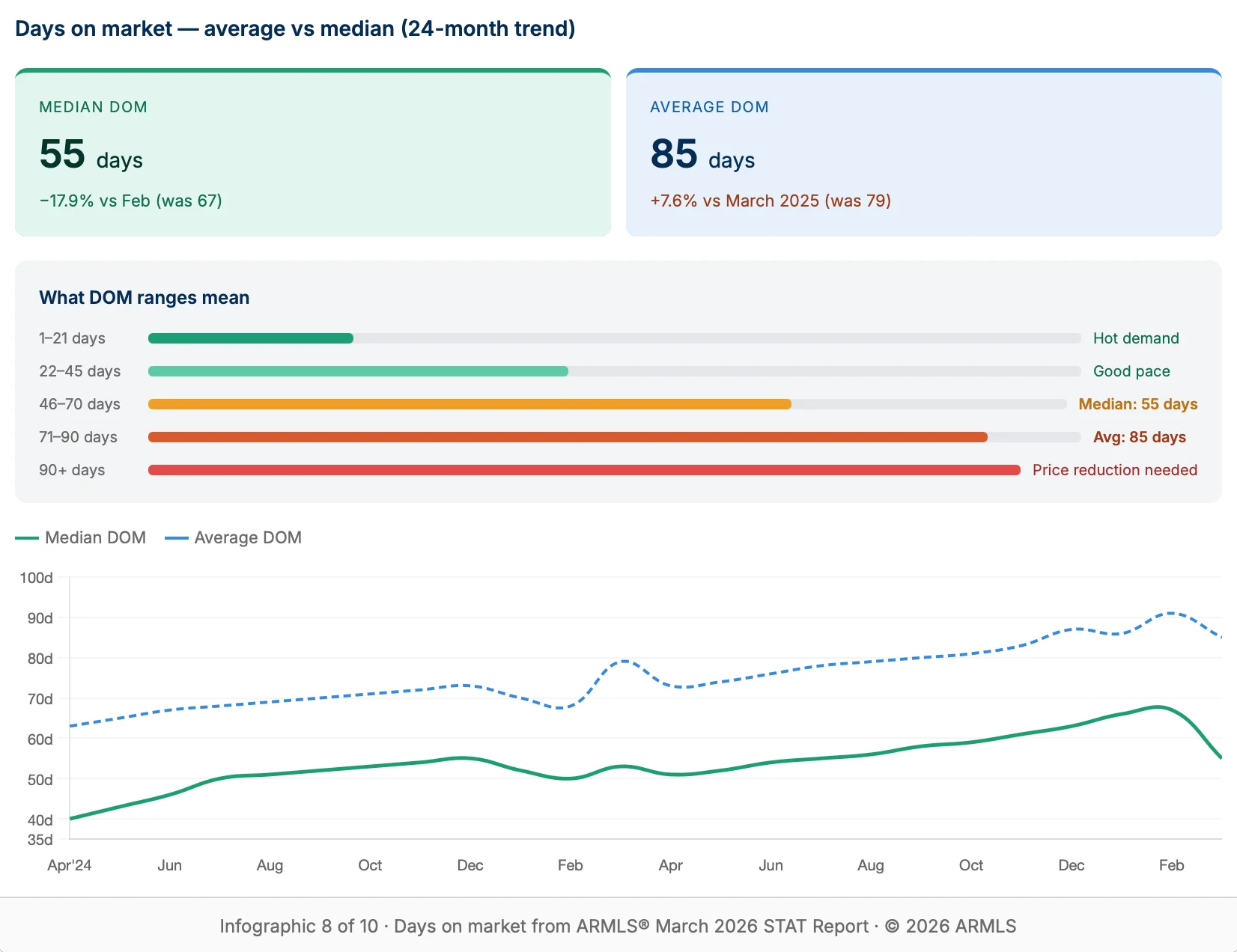
Task: Expand the What DOM ranges mean panel
Action: 144,297
